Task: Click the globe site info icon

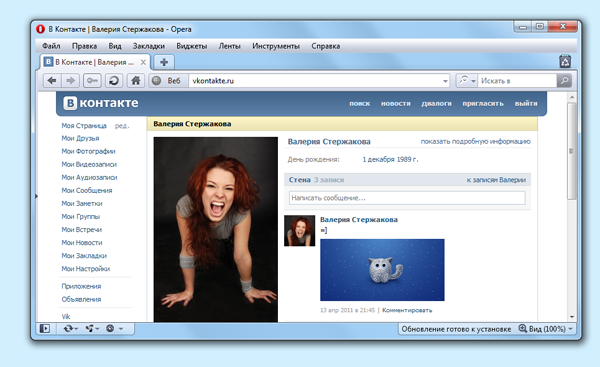Action: tap(156, 81)
